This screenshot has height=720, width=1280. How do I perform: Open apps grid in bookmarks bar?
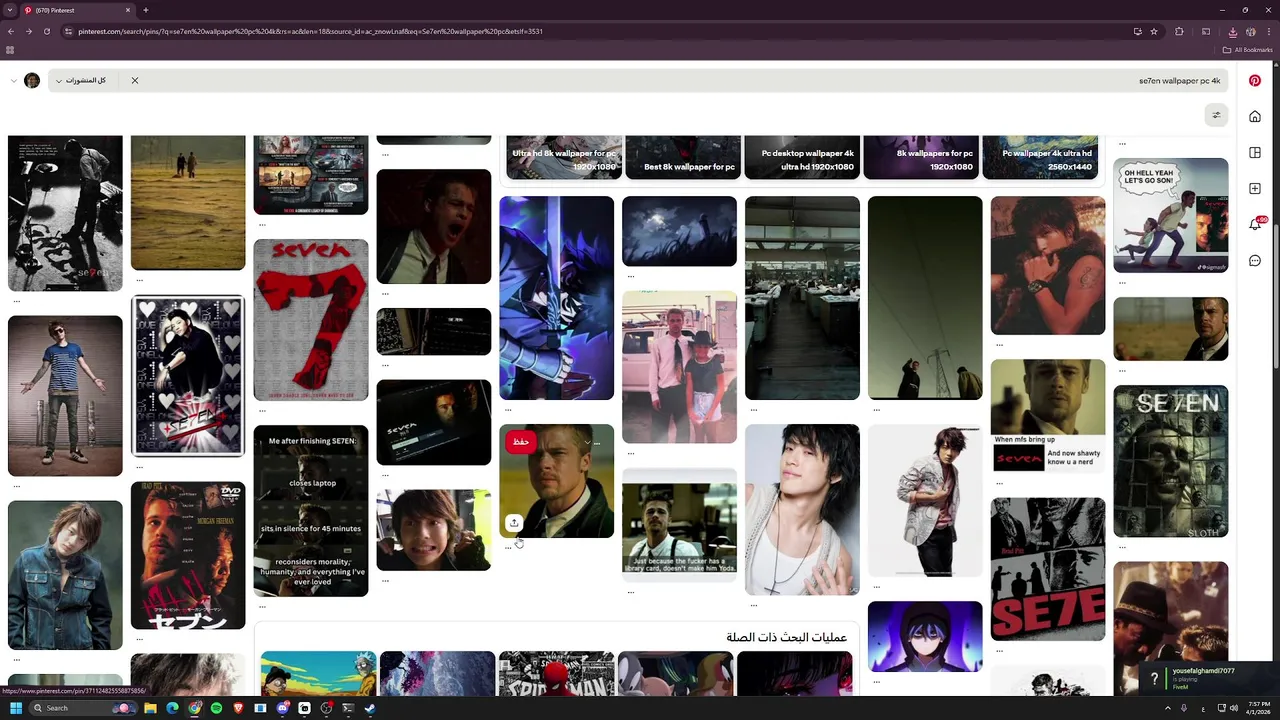tap(10, 50)
